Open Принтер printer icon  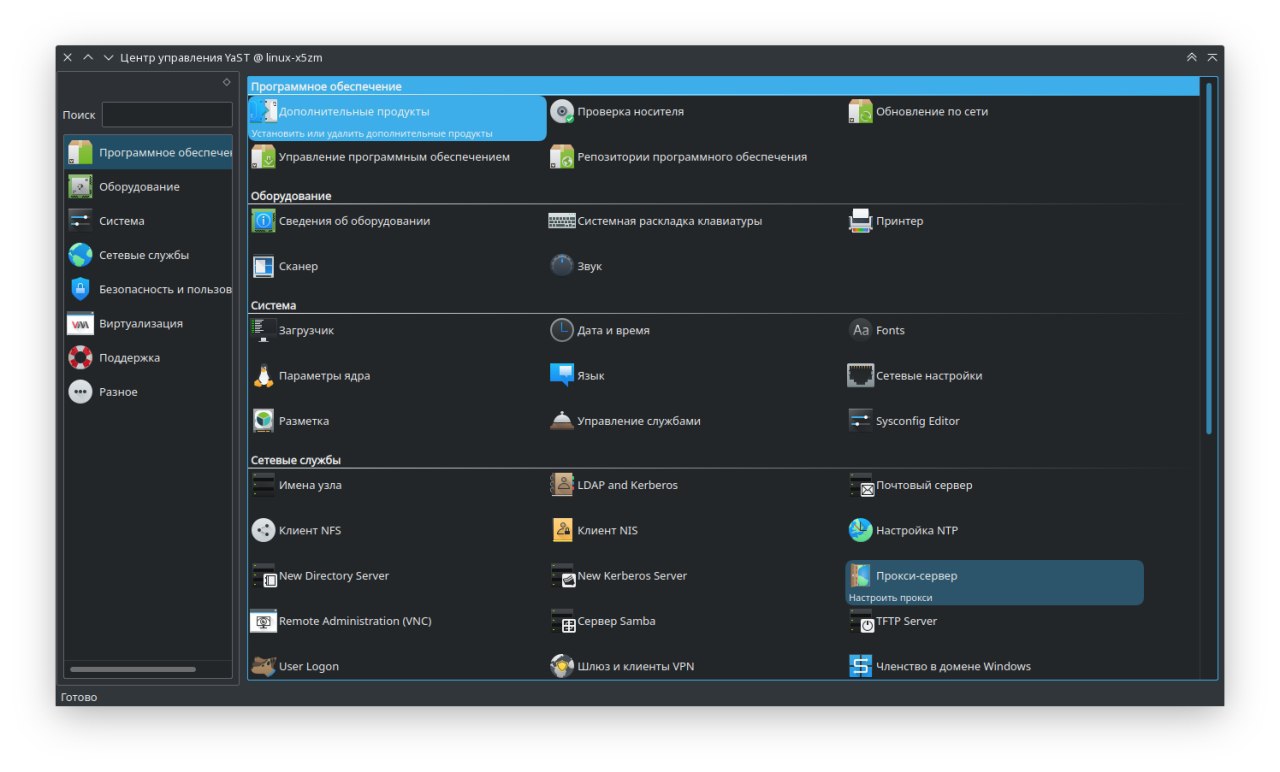(x=860, y=221)
